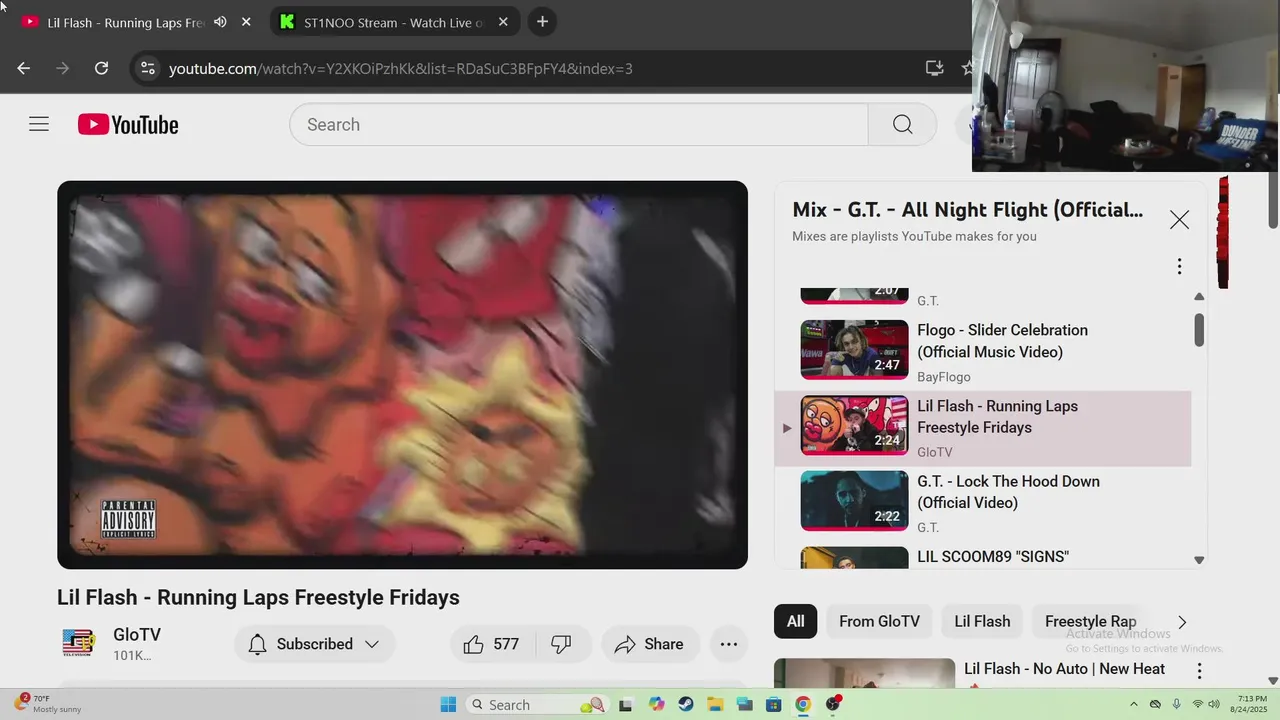The width and height of the screenshot is (1280, 720).
Task: Expand the Subscribed dropdown chevron
Action: click(x=372, y=644)
